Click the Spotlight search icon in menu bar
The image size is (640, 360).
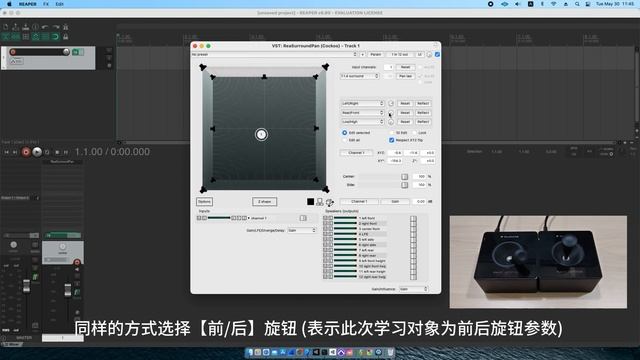[x=577, y=4]
